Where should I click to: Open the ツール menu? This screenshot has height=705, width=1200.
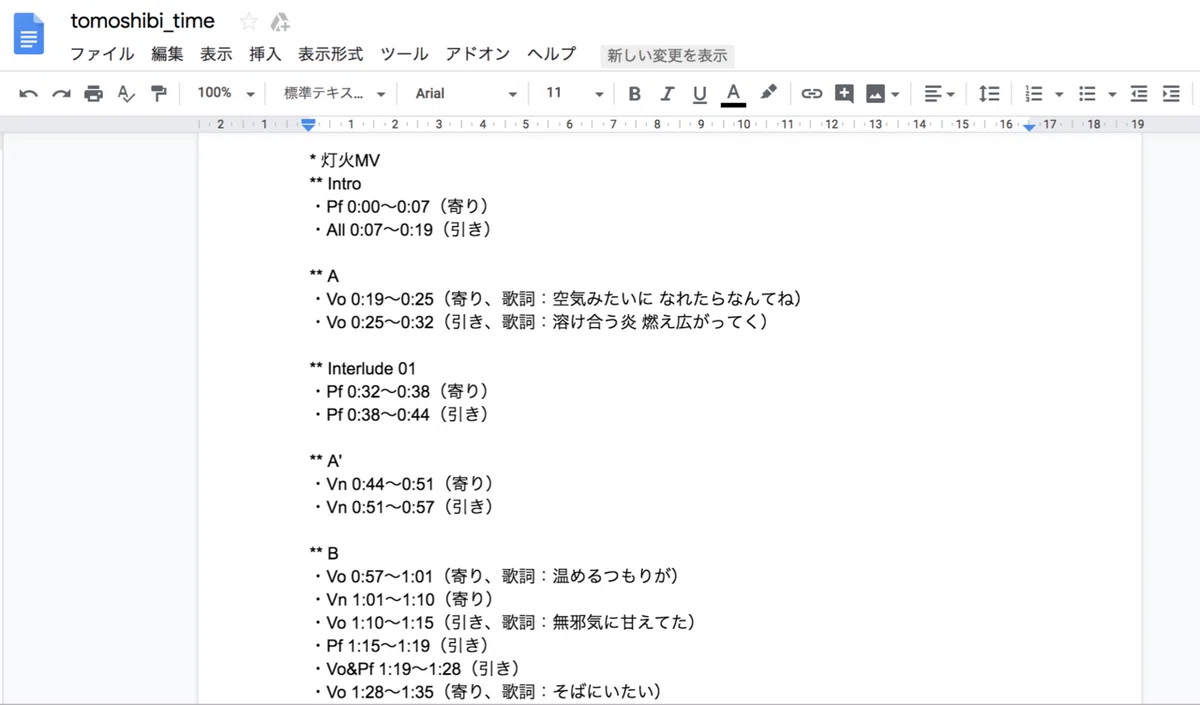coord(404,54)
